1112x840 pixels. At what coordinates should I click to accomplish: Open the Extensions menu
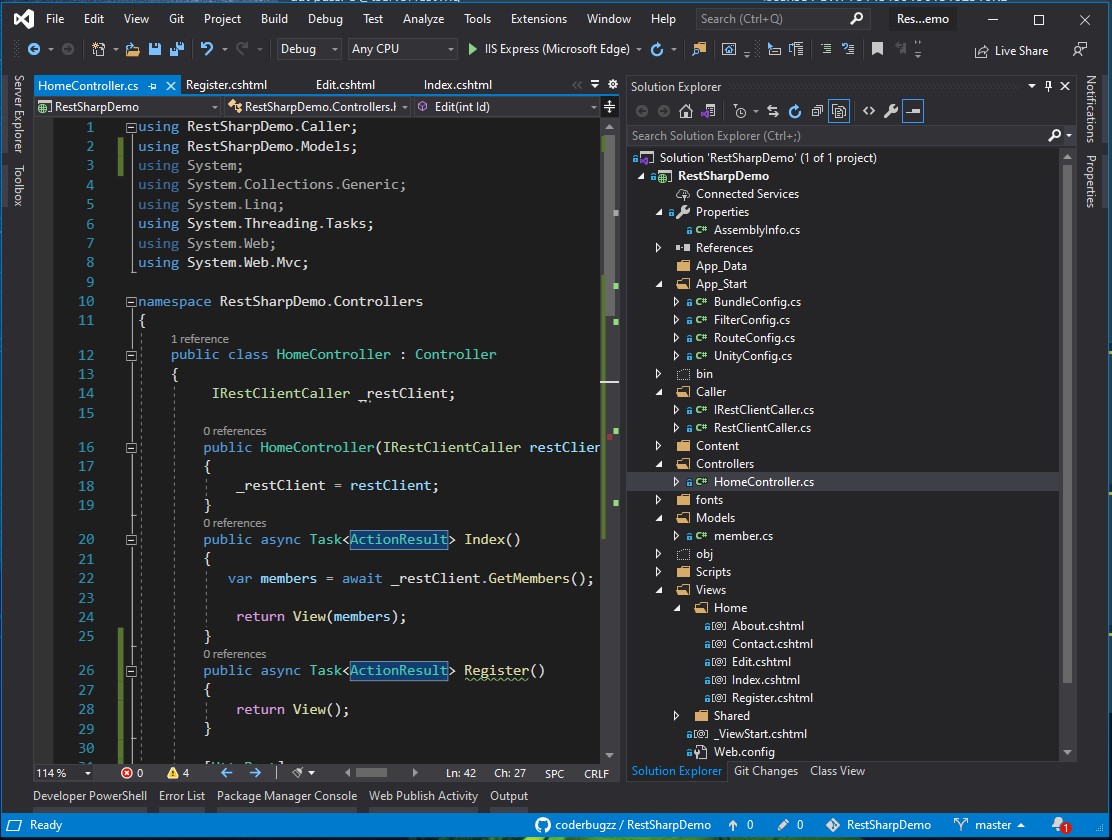coord(538,19)
